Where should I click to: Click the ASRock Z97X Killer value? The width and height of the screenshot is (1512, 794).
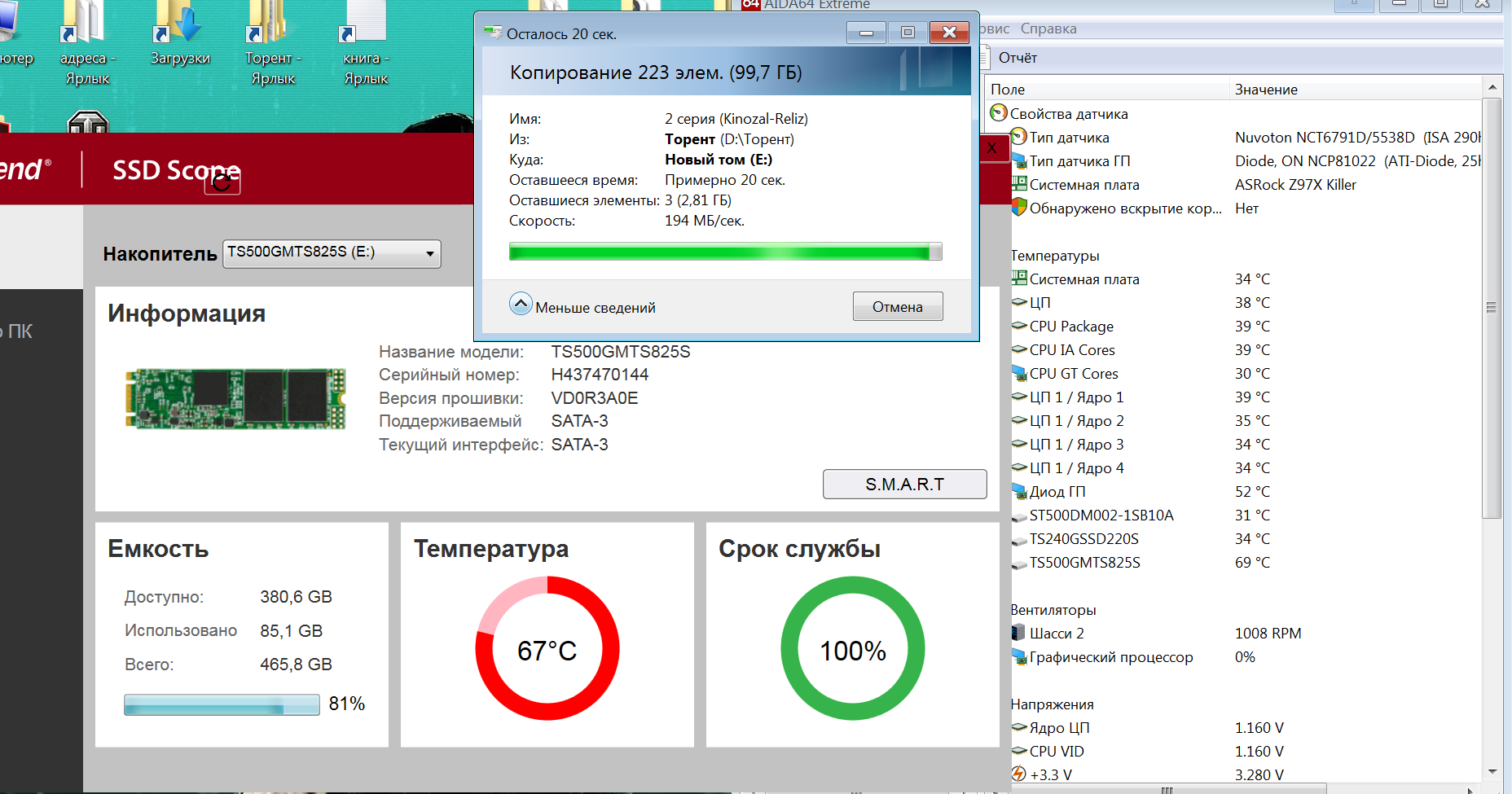1295,185
